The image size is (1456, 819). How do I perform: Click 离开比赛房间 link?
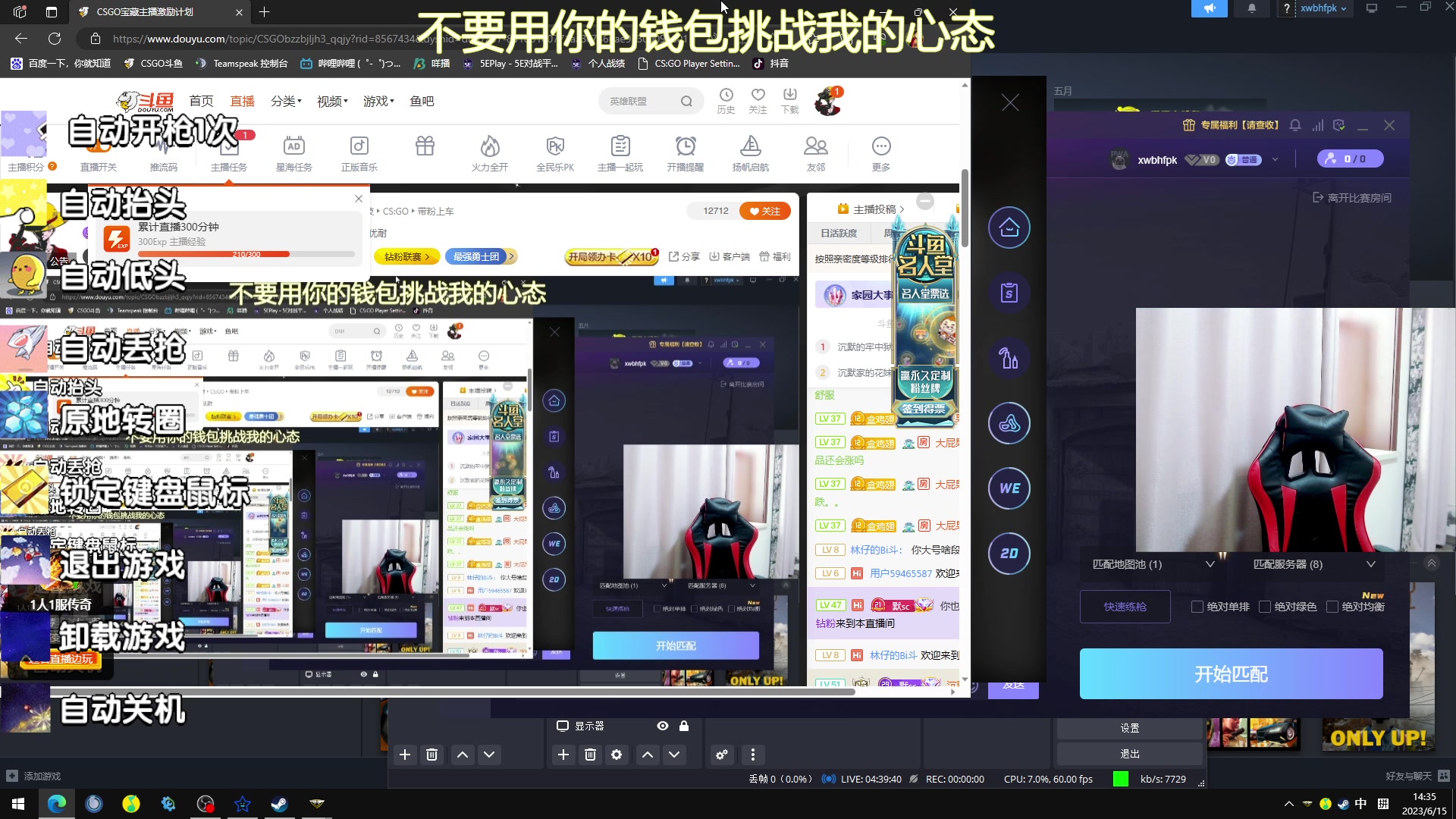[x=1352, y=198]
